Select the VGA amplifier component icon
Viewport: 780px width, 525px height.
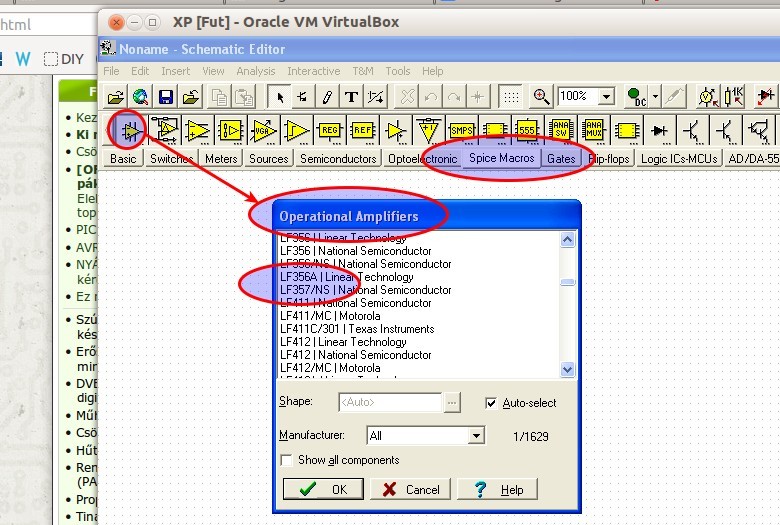pyautogui.click(x=264, y=131)
